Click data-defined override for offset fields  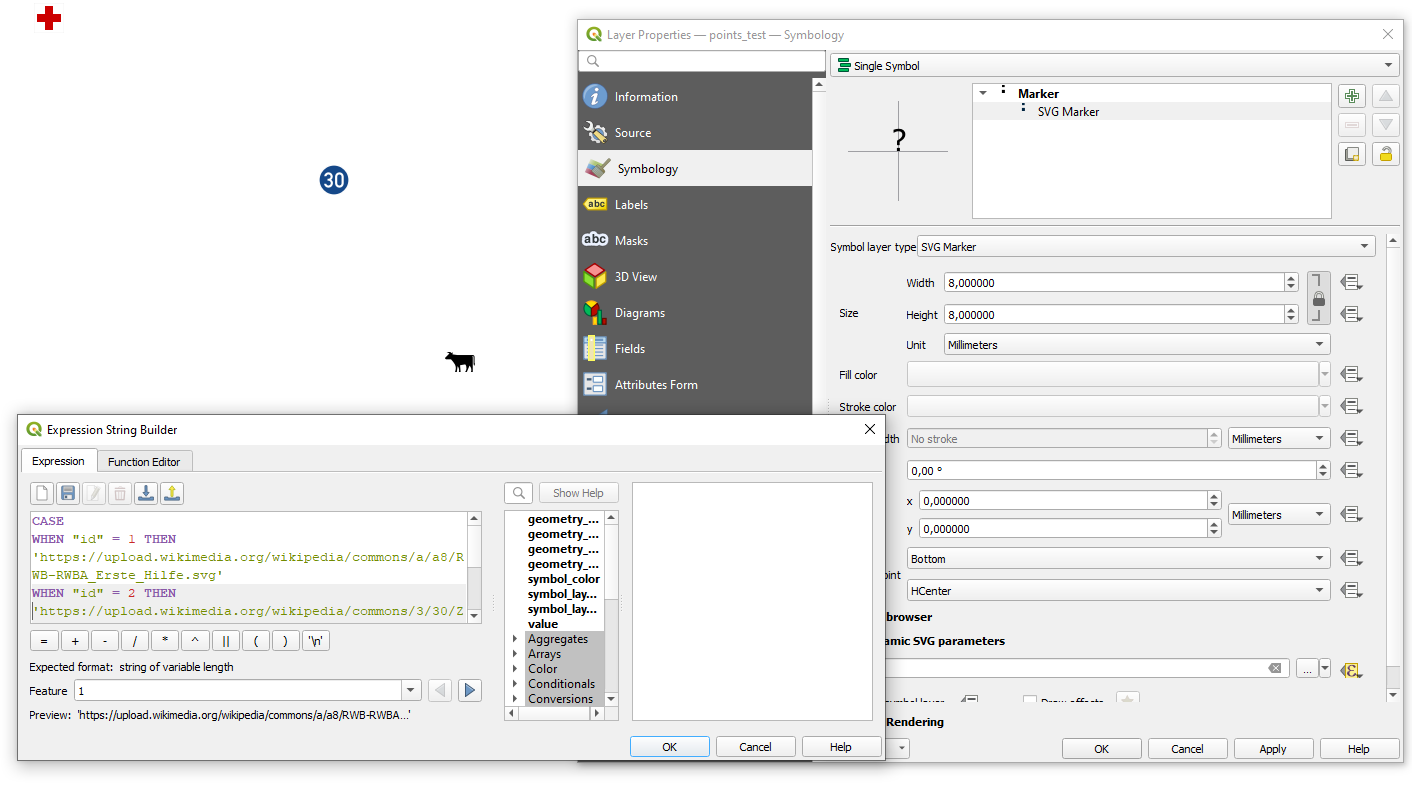click(1352, 515)
